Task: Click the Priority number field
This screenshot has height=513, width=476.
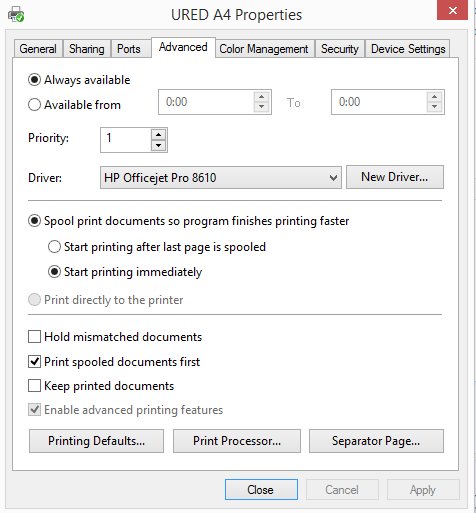Action: (x=126, y=140)
